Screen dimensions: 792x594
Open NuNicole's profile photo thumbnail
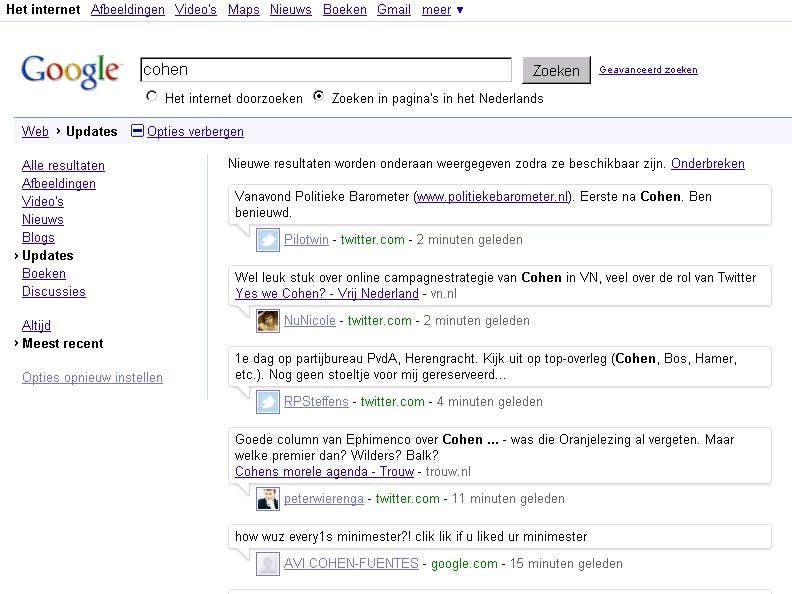[268, 321]
